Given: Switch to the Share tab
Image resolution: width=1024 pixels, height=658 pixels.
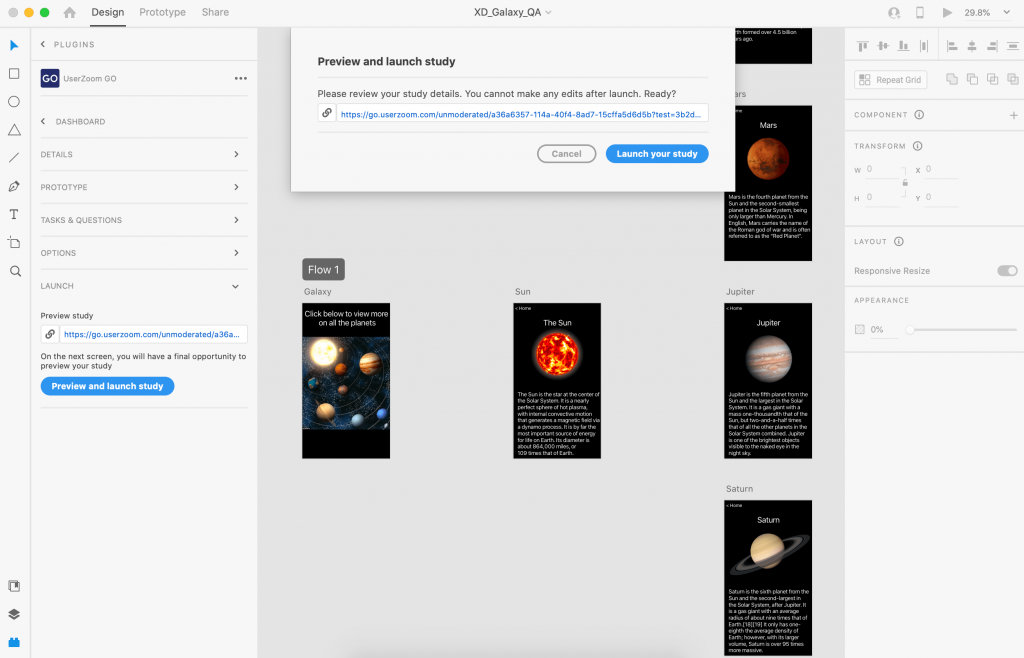Looking at the screenshot, I should [x=215, y=12].
